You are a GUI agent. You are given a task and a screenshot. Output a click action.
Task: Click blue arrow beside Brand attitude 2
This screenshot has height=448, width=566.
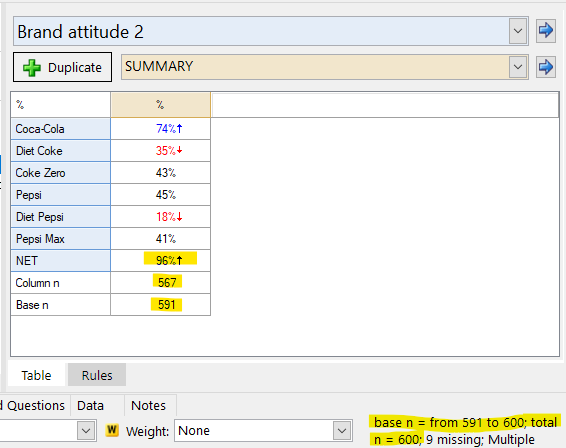click(545, 30)
